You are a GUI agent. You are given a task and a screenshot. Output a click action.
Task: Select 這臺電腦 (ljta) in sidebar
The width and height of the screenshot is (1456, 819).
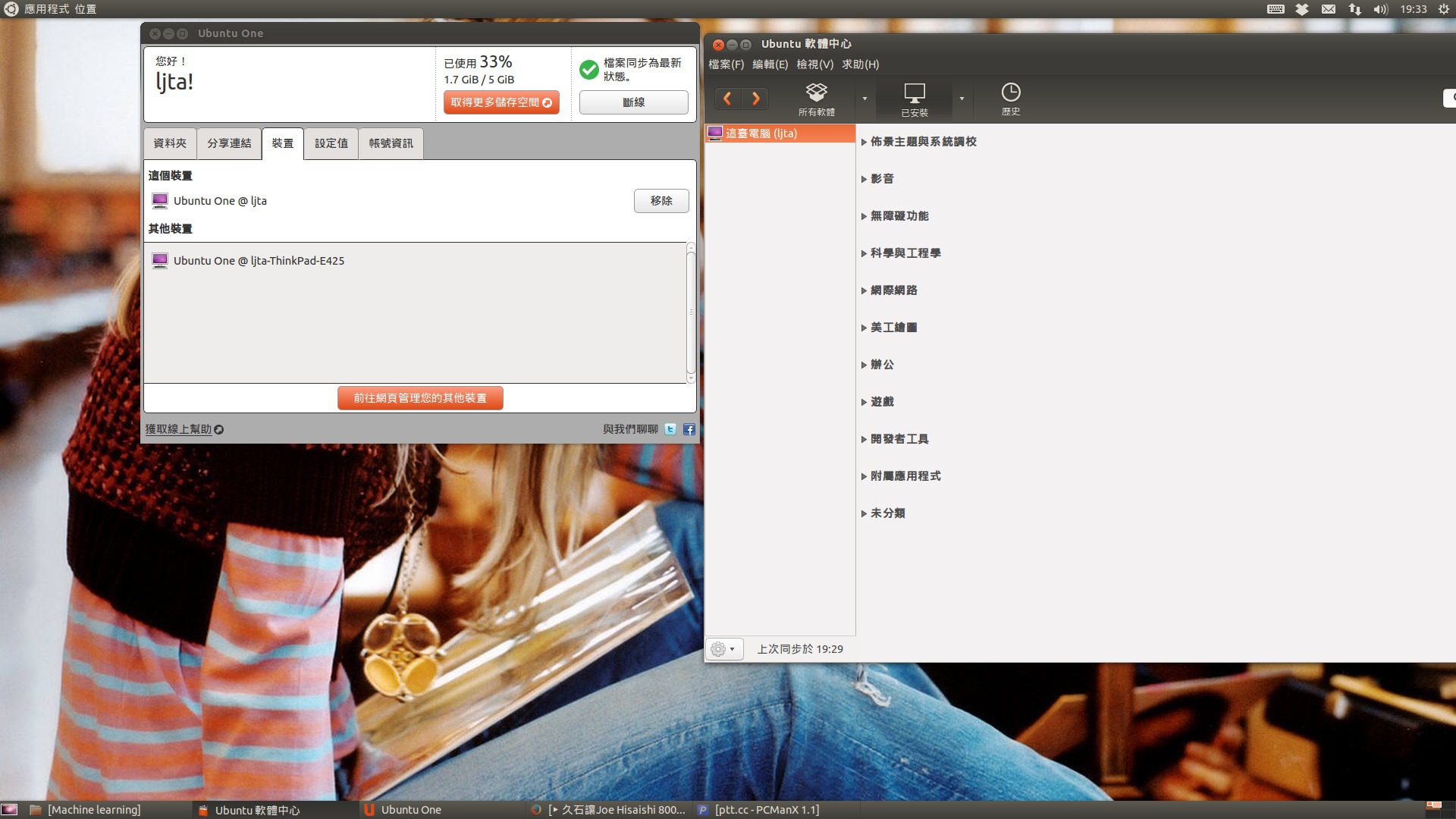[x=780, y=133]
